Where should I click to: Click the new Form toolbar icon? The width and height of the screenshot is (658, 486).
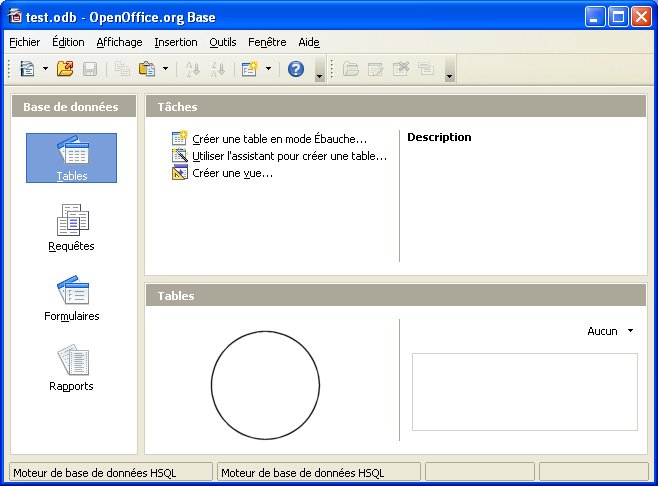[x=250, y=69]
